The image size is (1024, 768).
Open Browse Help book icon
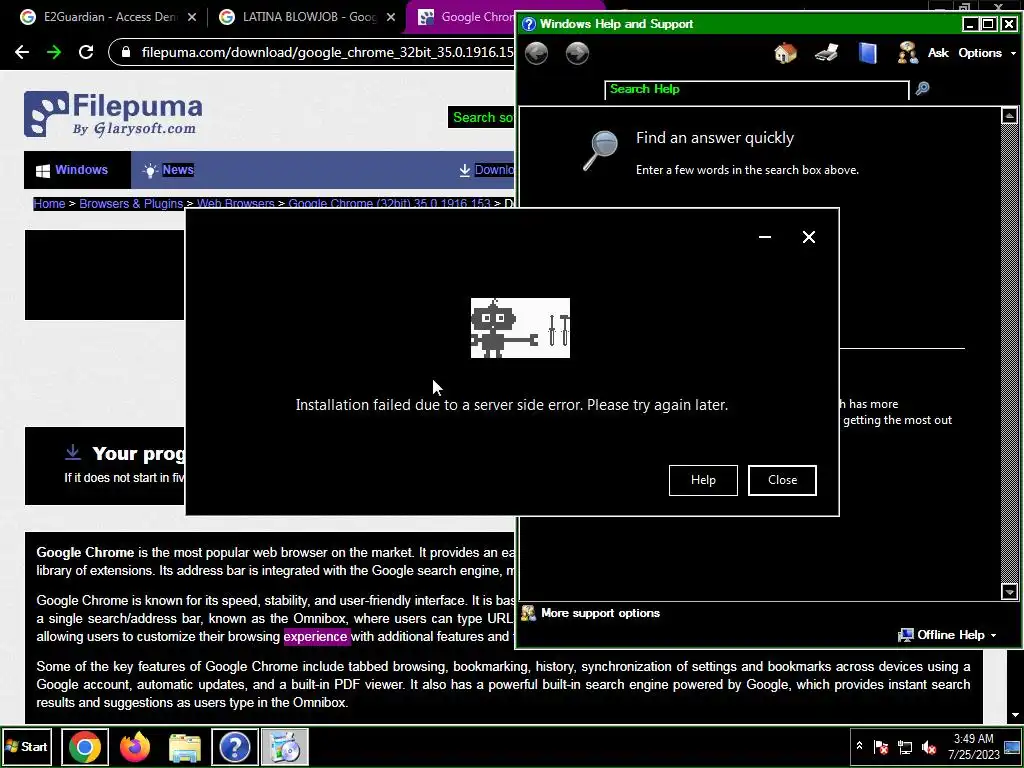[x=867, y=53]
